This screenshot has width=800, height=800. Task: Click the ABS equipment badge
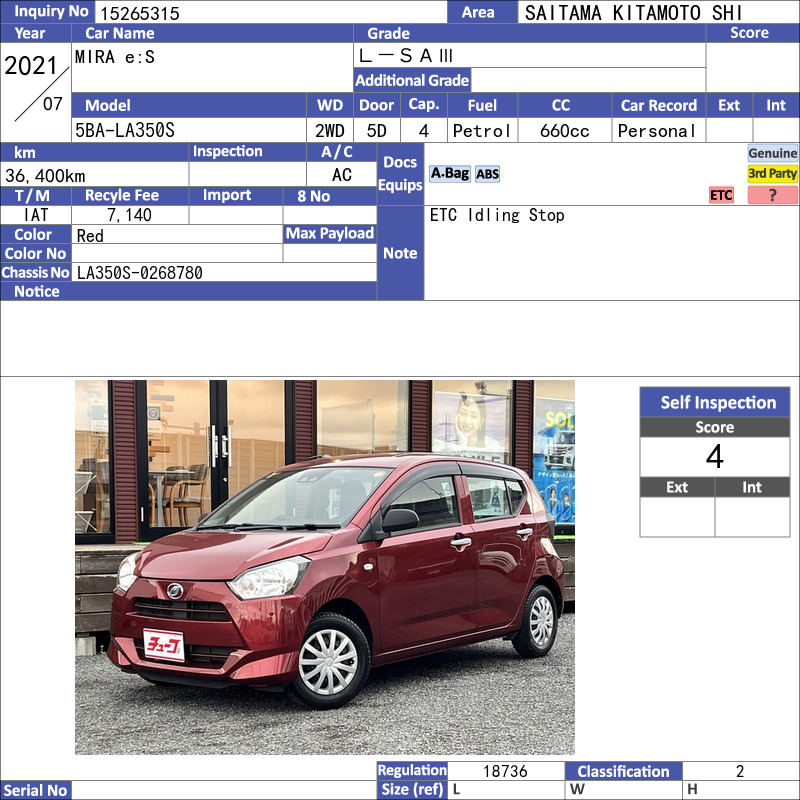coord(487,174)
